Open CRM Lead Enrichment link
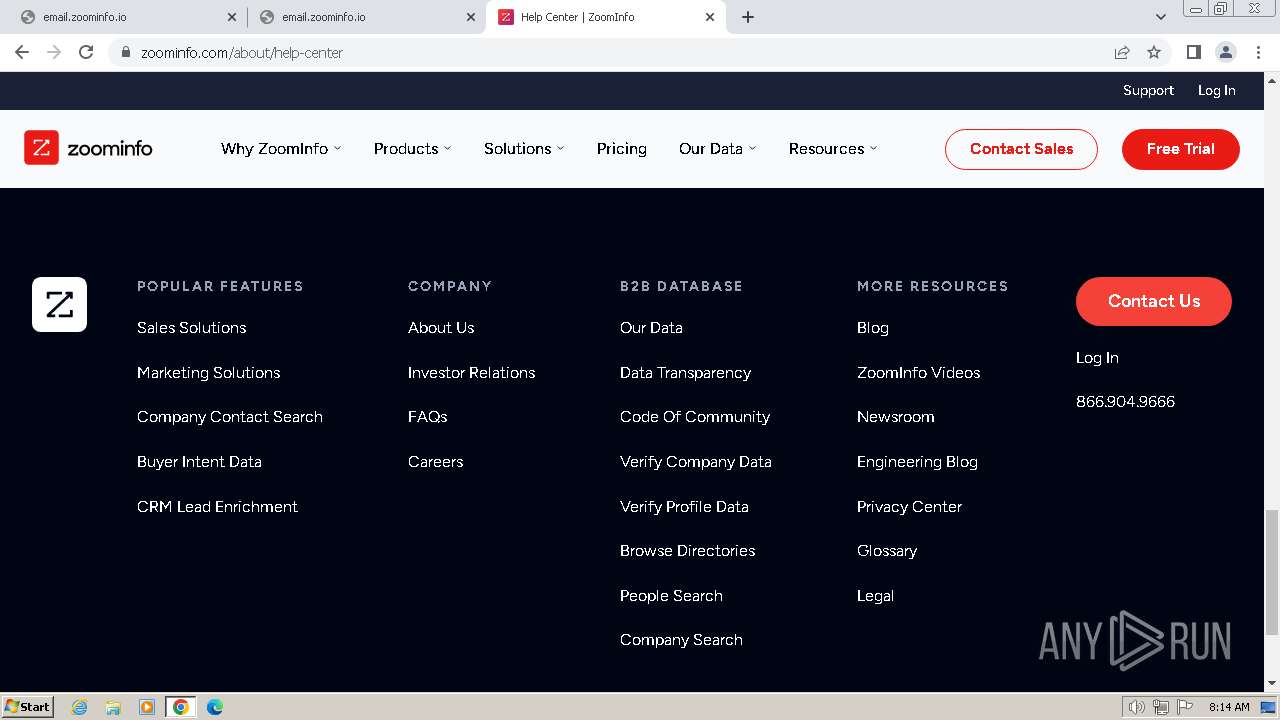This screenshot has height=720, width=1280. (217, 506)
